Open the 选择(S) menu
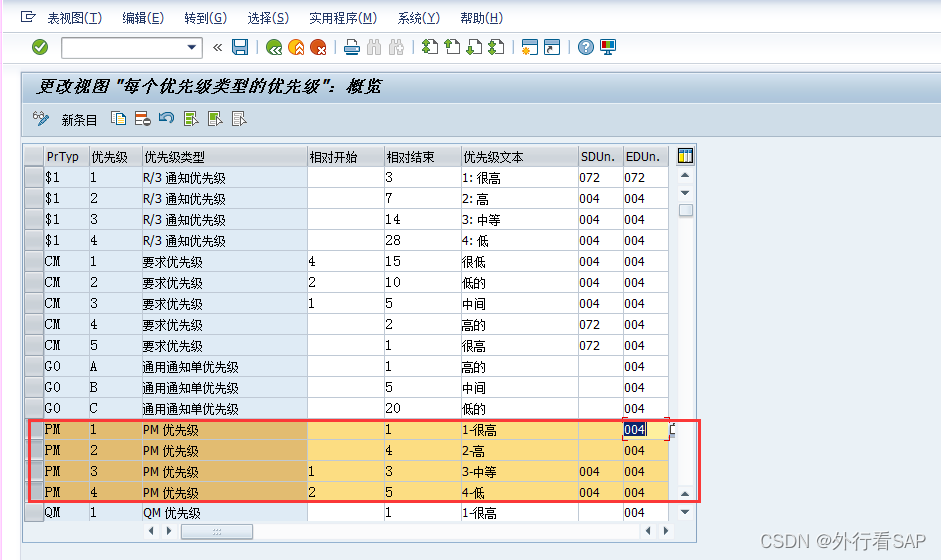 pos(268,18)
